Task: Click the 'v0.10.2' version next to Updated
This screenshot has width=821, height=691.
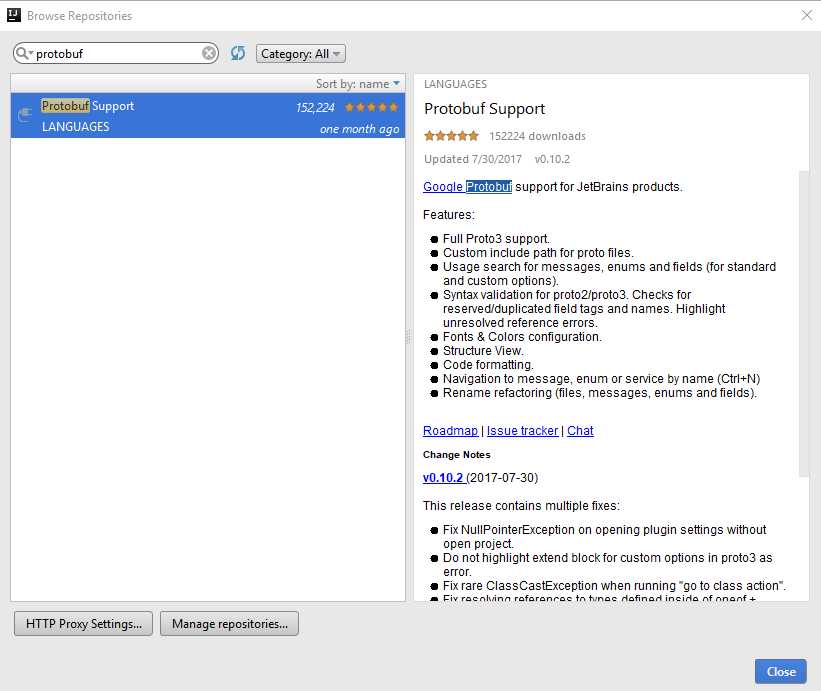Action: [552, 159]
